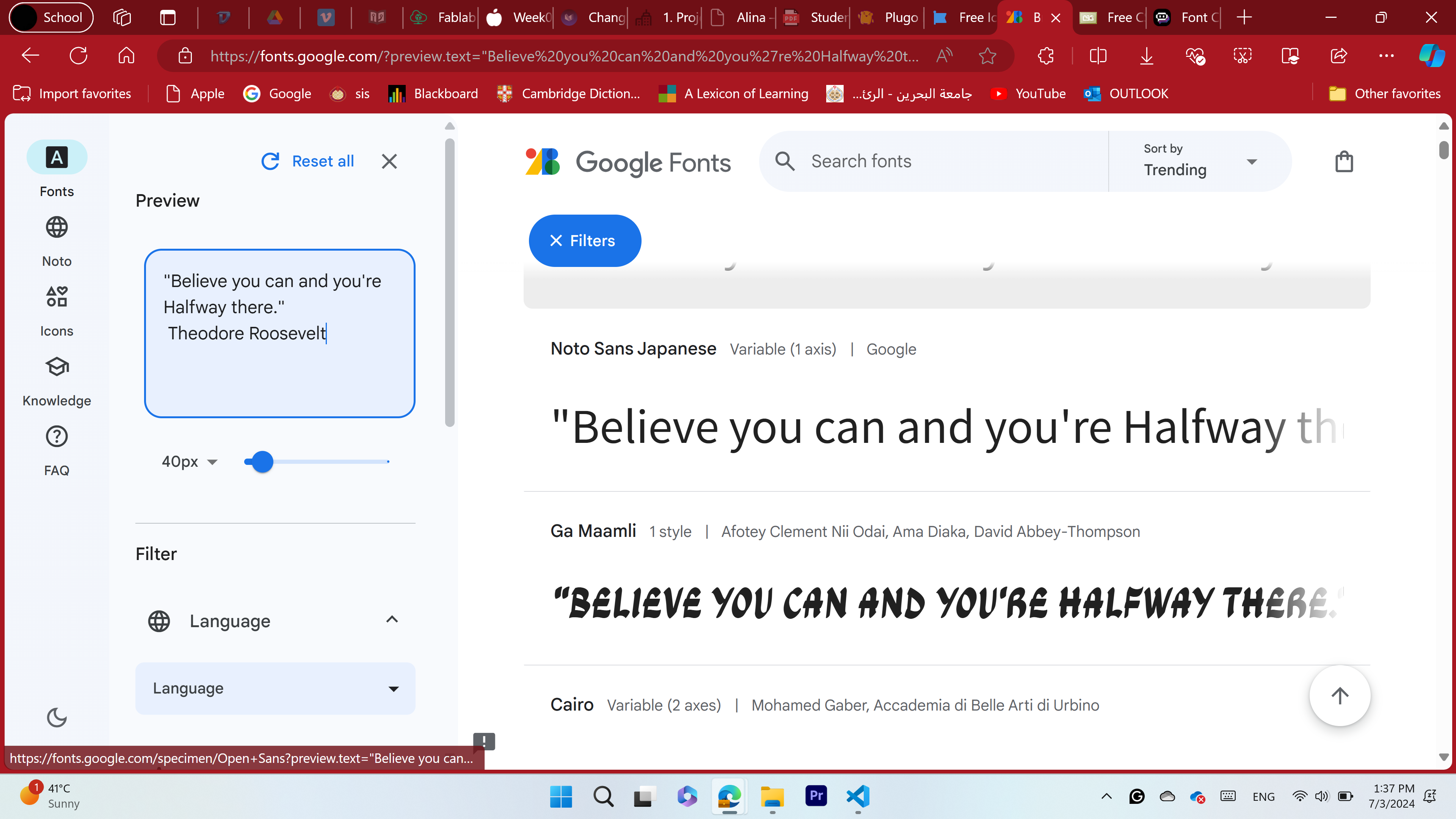Switch to the Week0 tab
This screenshot has width=1456, height=819.
point(516,17)
